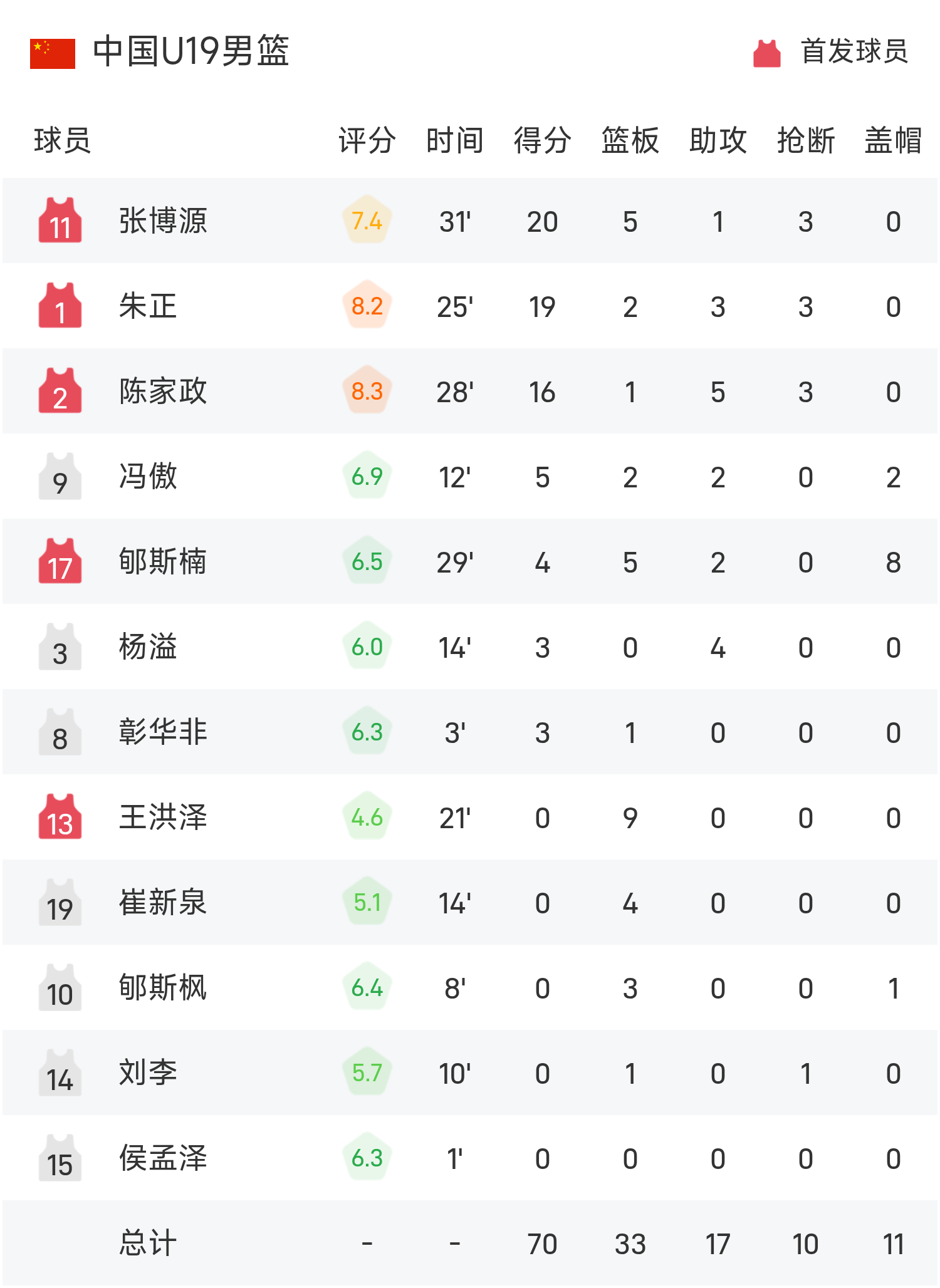The height and width of the screenshot is (1288, 940).
Task: Tap the red jersey number 1 icon
Action: [60, 306]
